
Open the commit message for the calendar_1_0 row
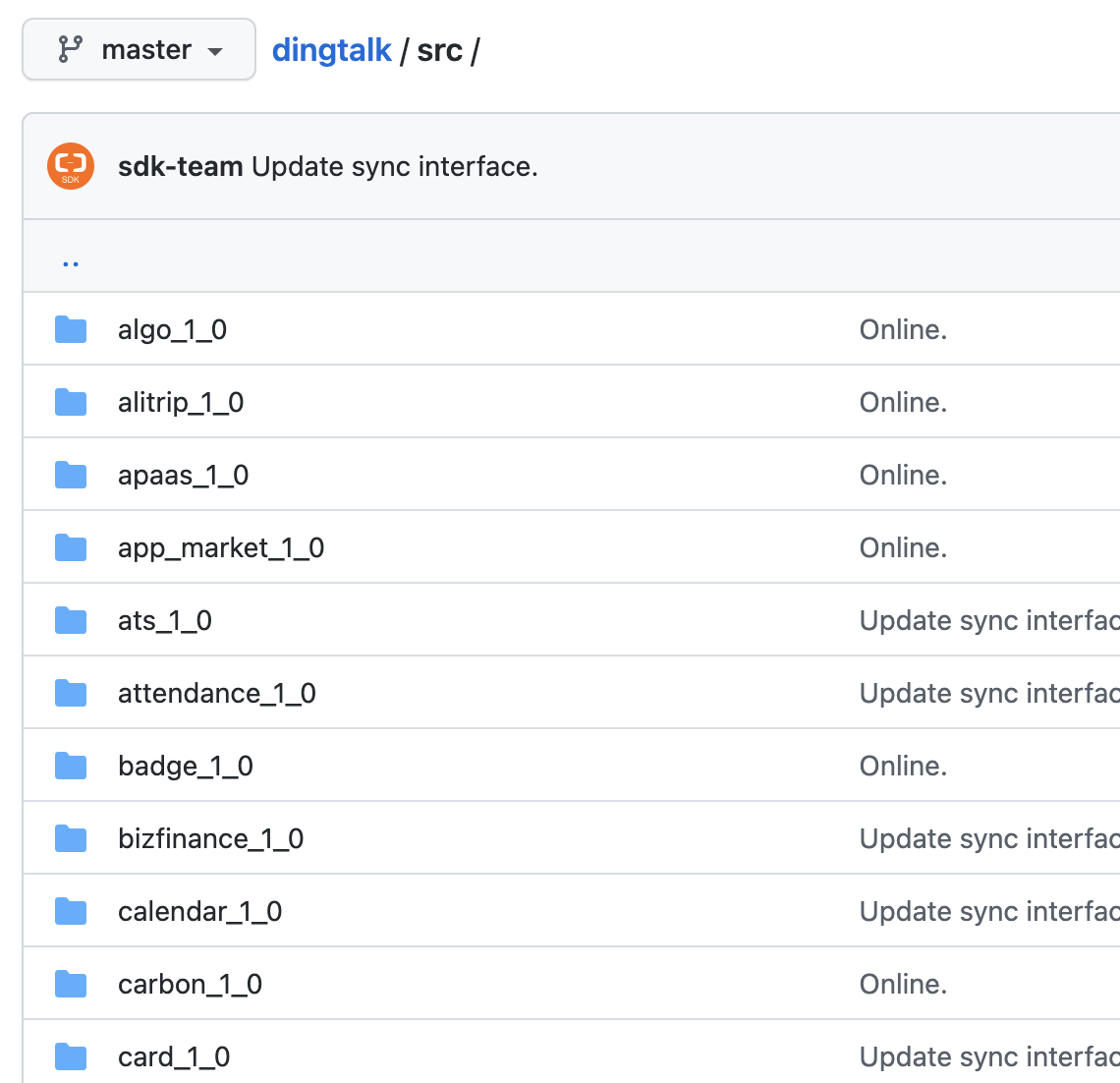[987, 912]
